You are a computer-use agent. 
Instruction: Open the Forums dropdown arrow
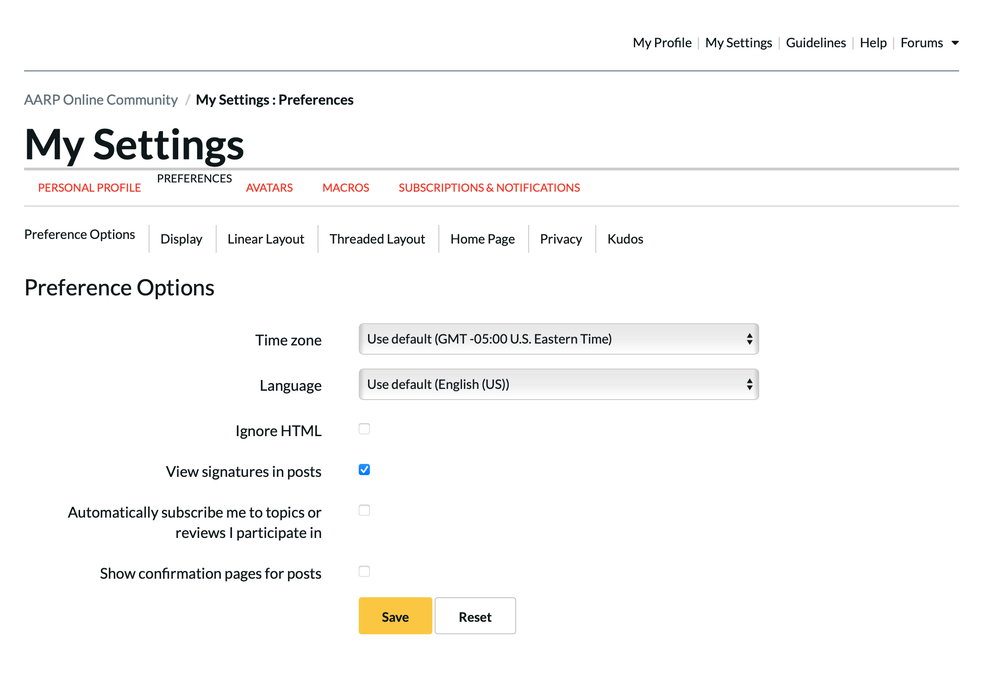point(954,43)
